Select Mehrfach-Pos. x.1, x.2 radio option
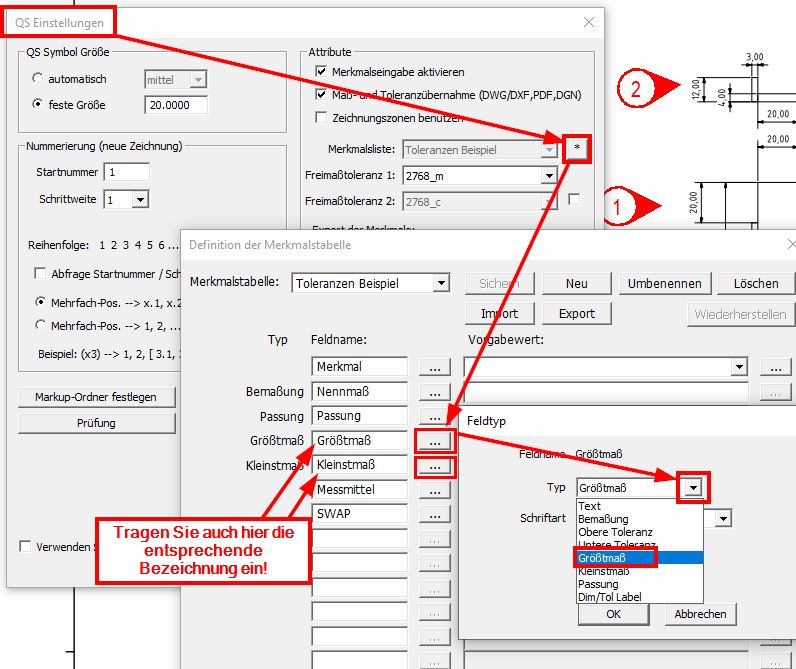 pyautogui.click(x=40, y=302)
